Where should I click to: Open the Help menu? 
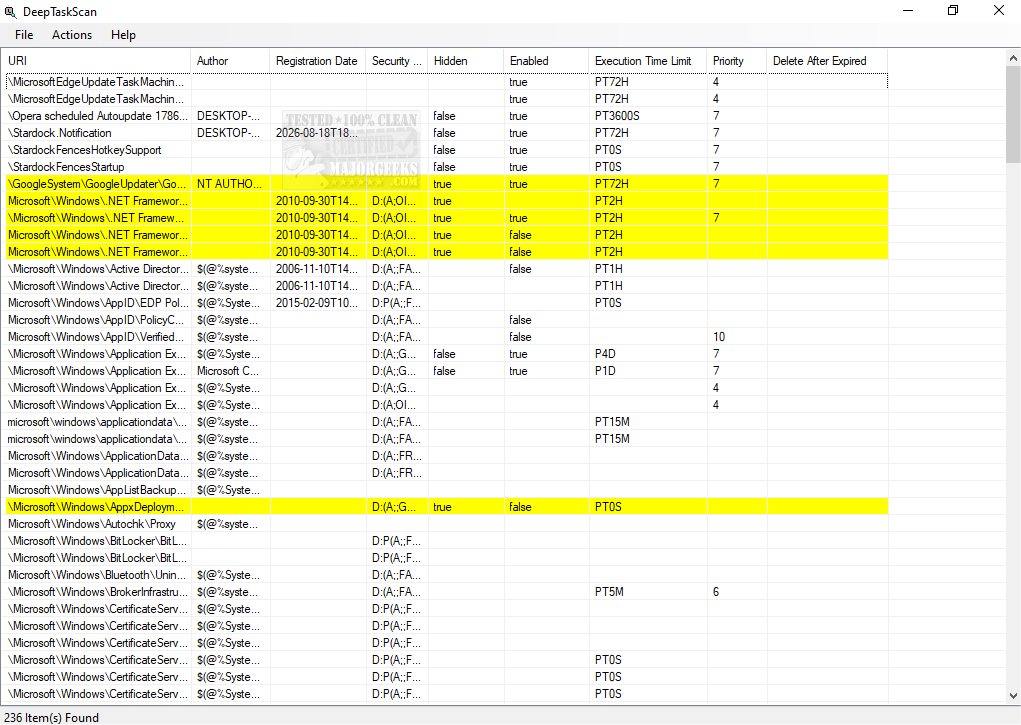coord(123,35)
